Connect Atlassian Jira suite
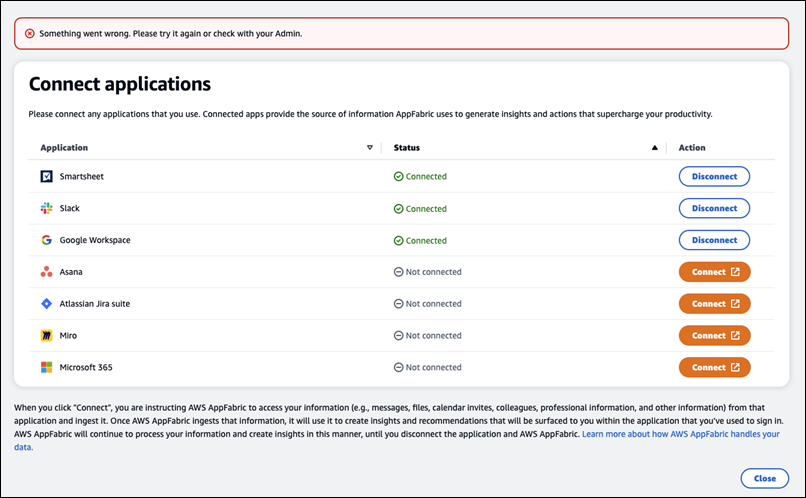This screenshot has width=806, height=498. pyautogui.click(x=714, y=304)
